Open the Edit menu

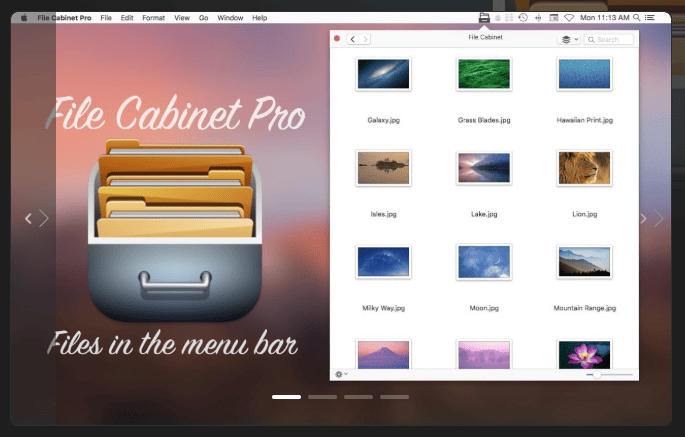[x=127, y=18]
